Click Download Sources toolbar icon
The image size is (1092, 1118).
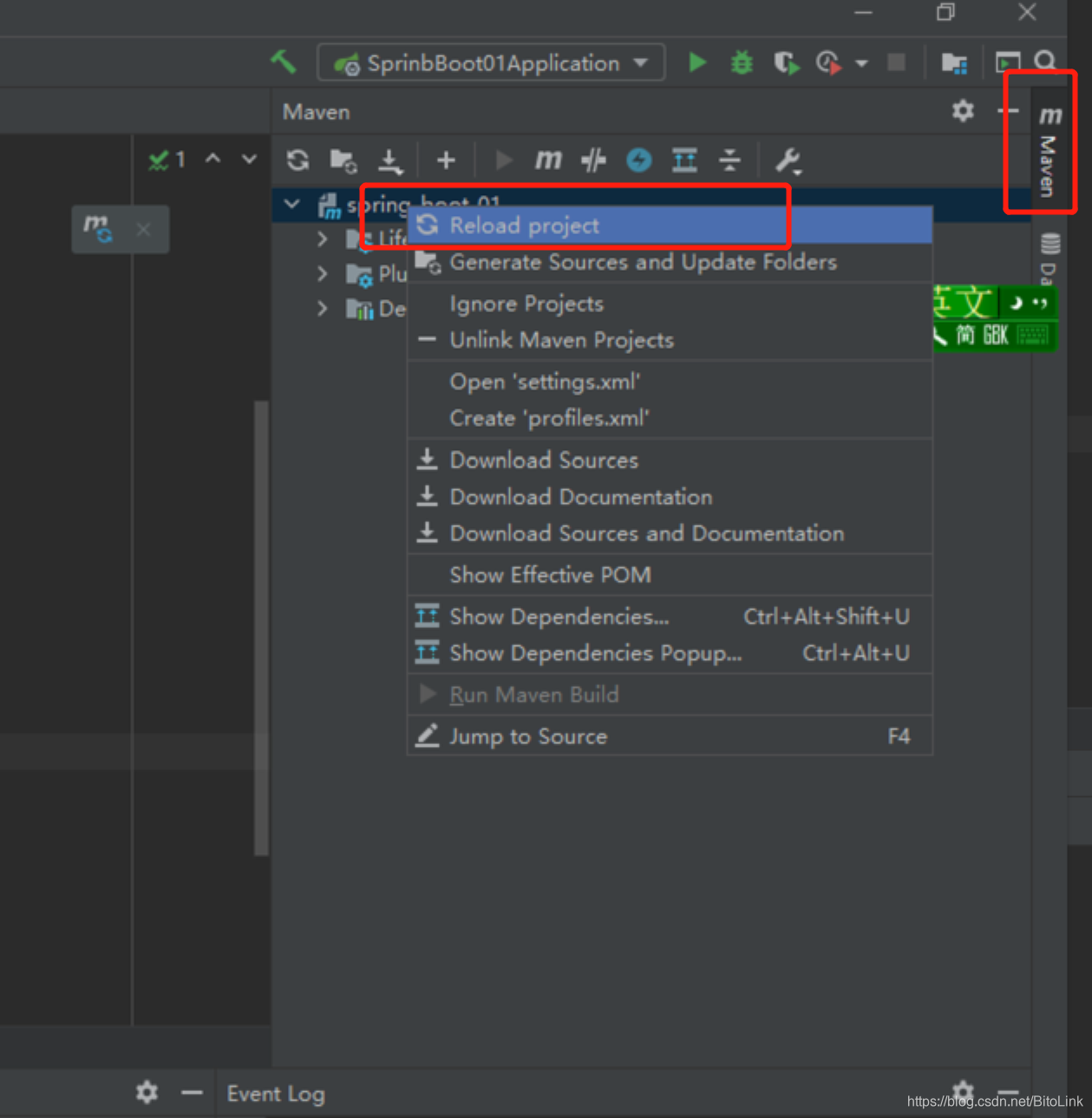tap(390, 160)
